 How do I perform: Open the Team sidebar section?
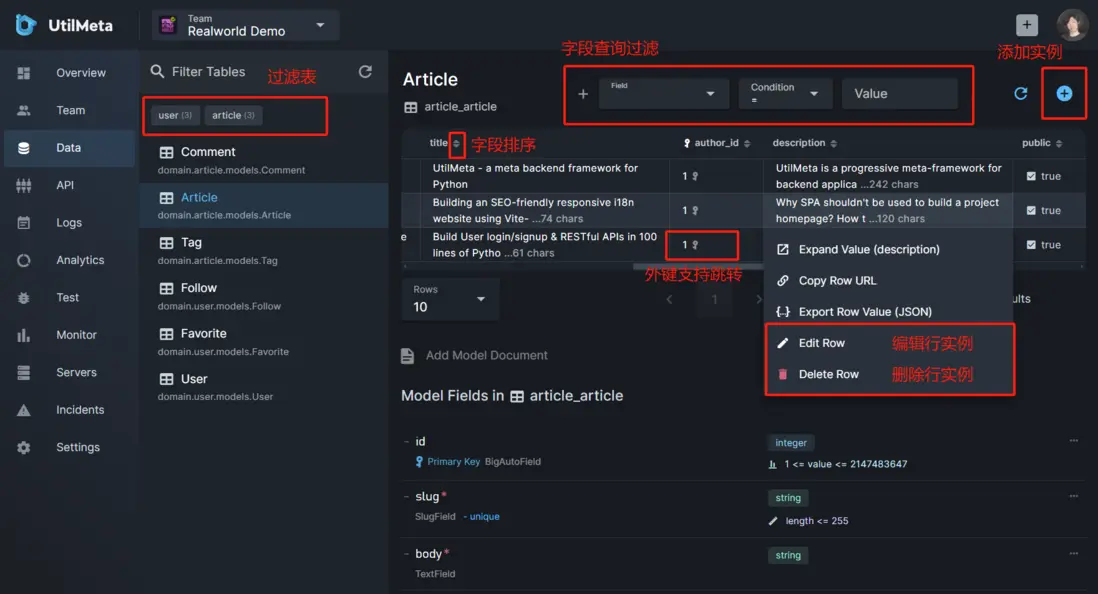tap(69, 110)
